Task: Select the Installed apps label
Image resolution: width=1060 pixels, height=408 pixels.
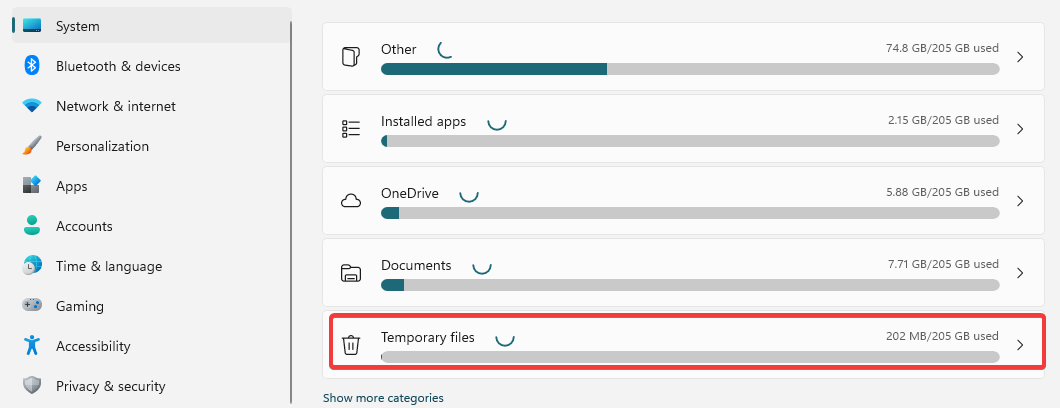Action: point(423,122)
